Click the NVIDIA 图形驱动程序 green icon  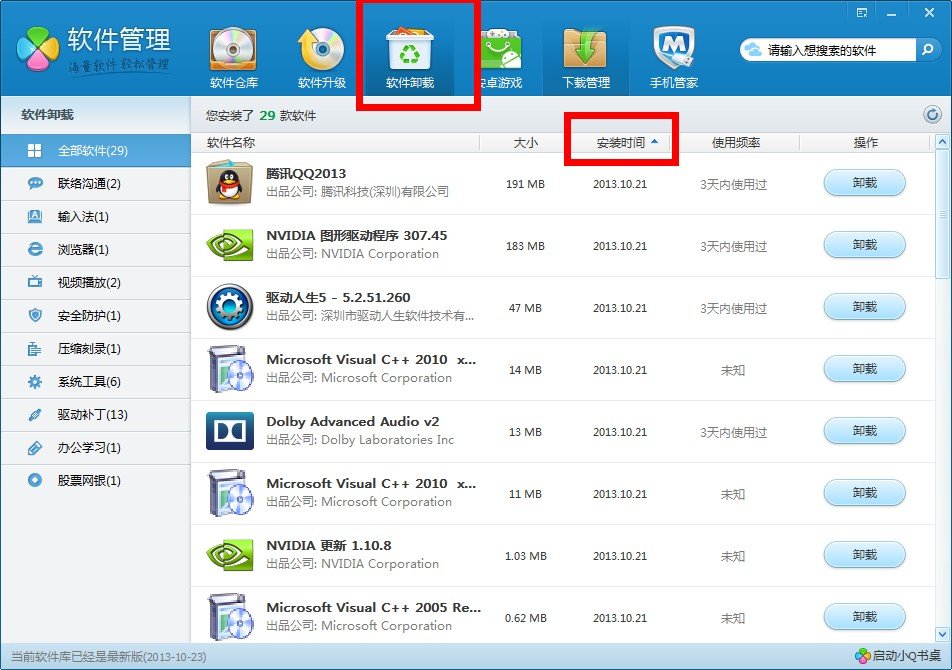tap(228, 244)
